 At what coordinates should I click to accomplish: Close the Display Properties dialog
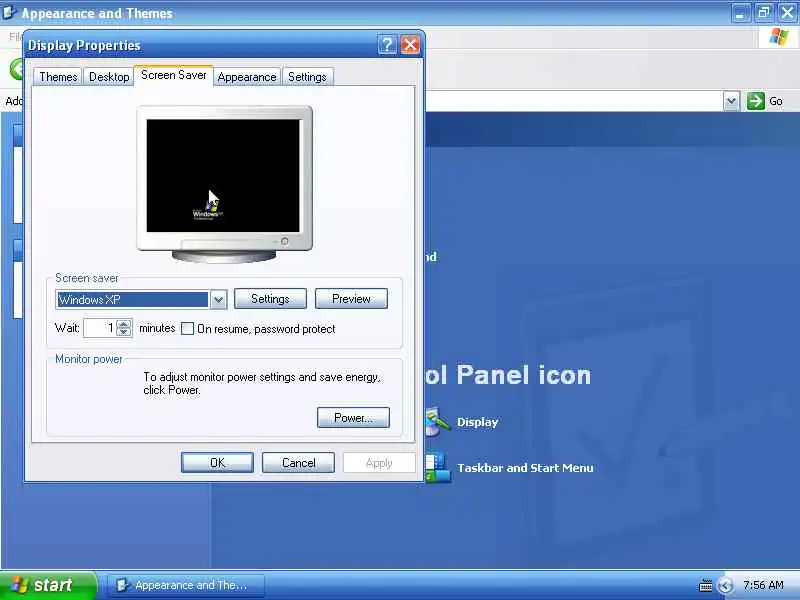pyautogui.click(x=410, y=45)
